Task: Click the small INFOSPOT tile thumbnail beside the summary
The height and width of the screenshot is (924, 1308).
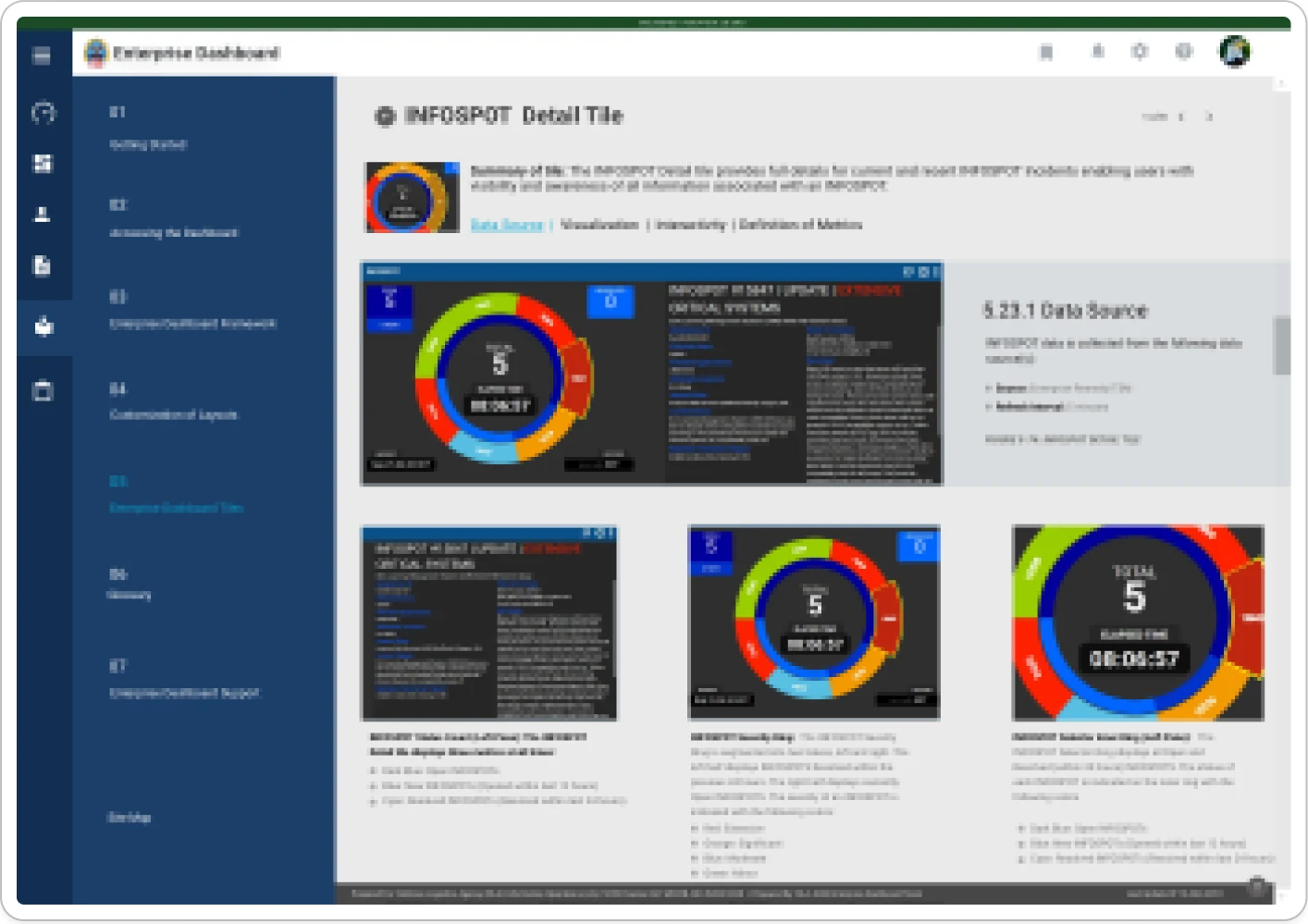Action: point(413,197)
